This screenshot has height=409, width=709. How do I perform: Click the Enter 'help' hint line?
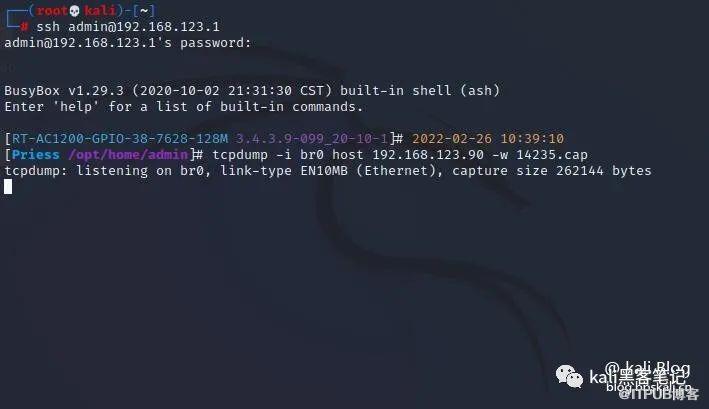pyautogui.click(x=184, y=106)
